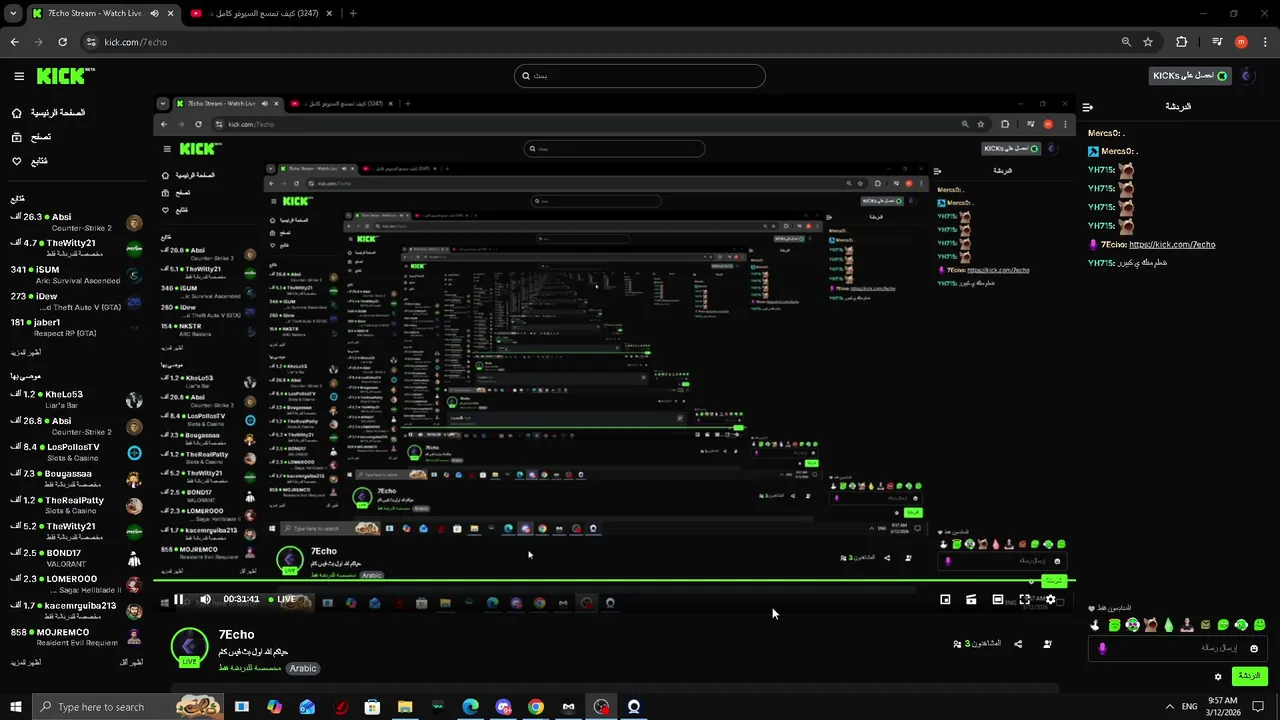Image resolution: width=1280 pixels, height=720 pixels.
Task: Open iSUM Ark: Survival Ascended channel
Action: 76,275
